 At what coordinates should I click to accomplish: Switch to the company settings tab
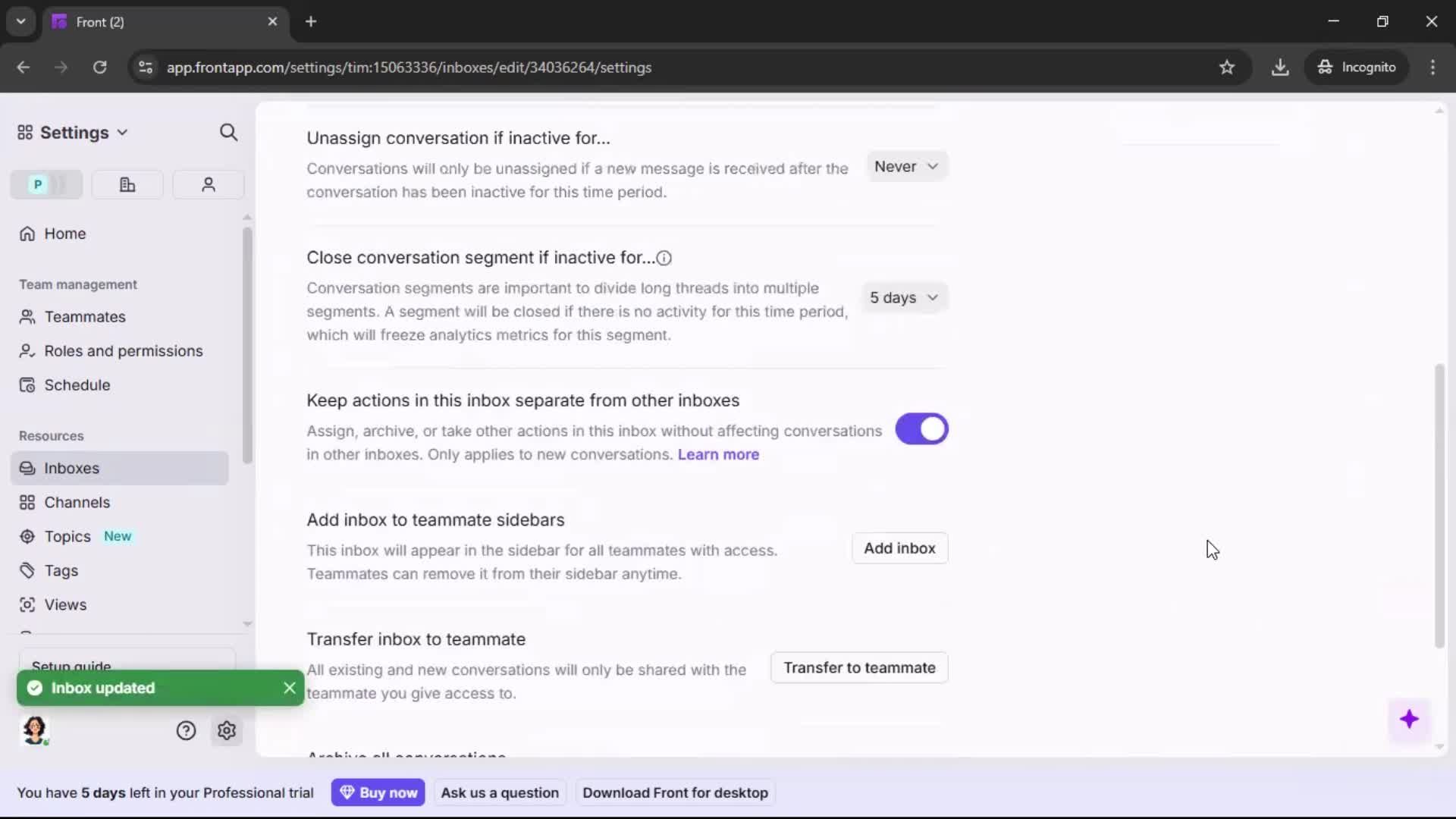pyautogui.click(x=127, y=184)
